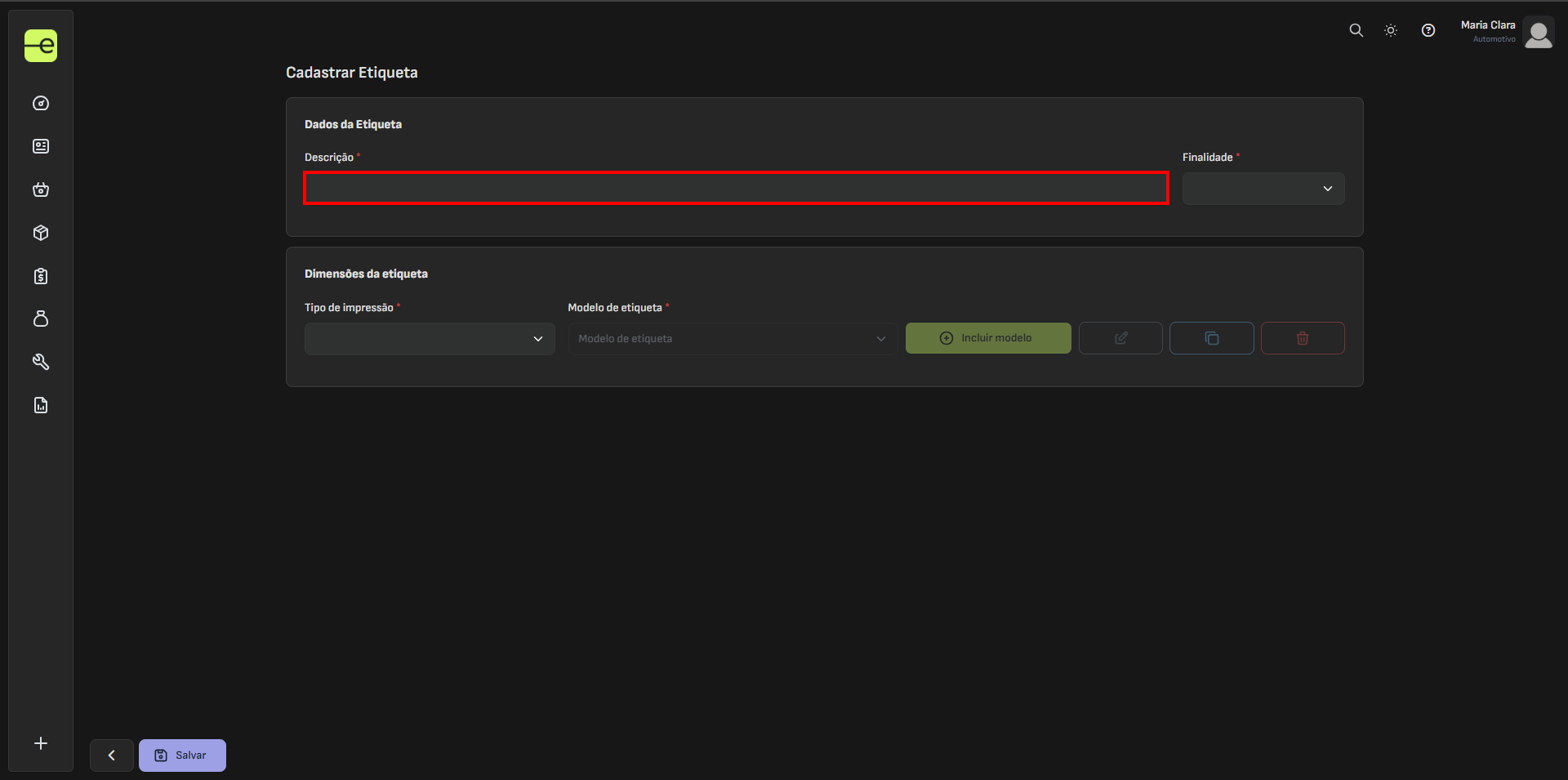Click the edit model pencil button
Viewport: 1568px width, 780px height.
click(x=1120, y=338)
